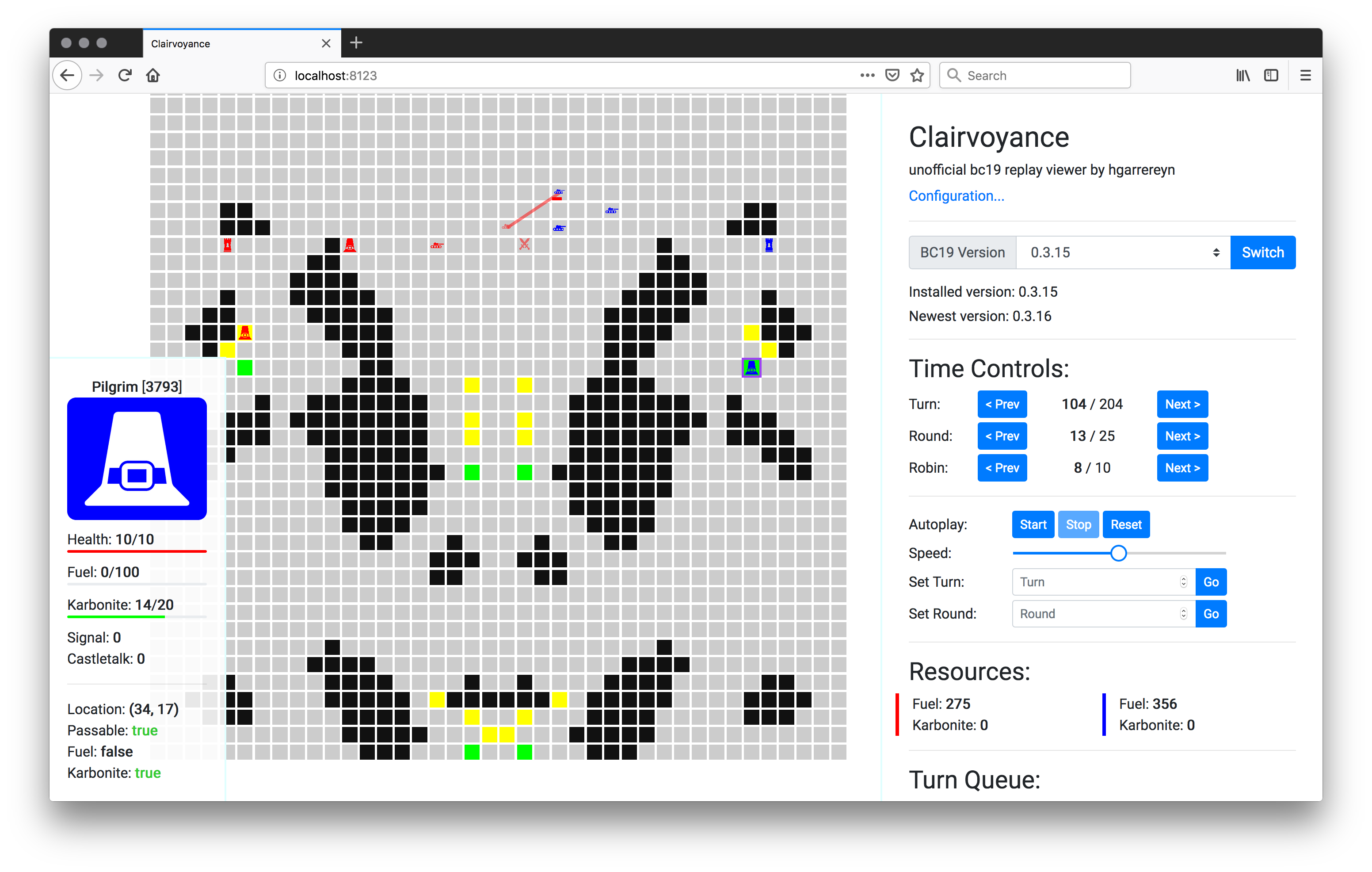The image size is (1372, 872).
Task: Click the red castle unit on map
Action: point(227,245)
